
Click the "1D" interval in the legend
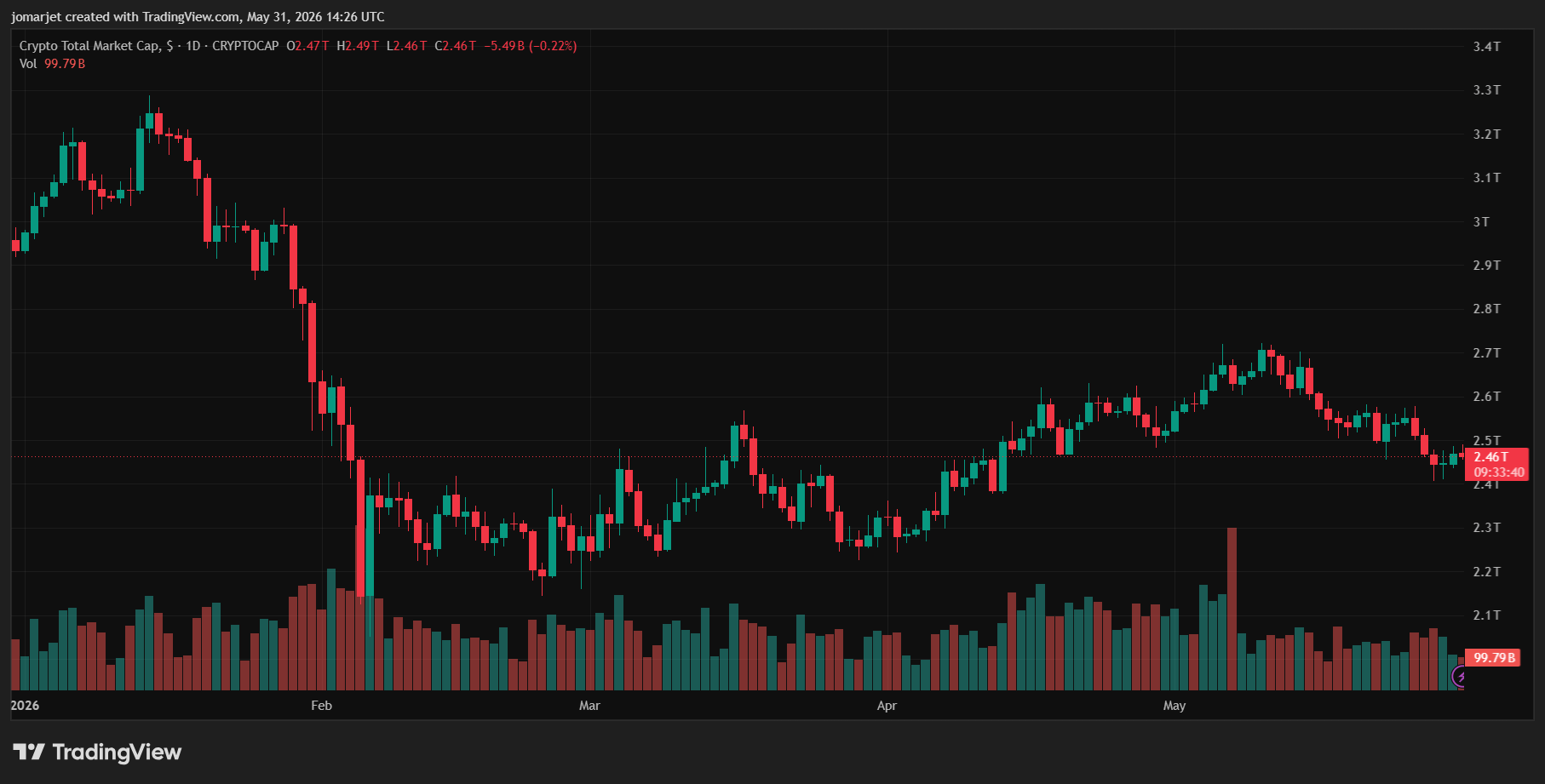[193, 46]
